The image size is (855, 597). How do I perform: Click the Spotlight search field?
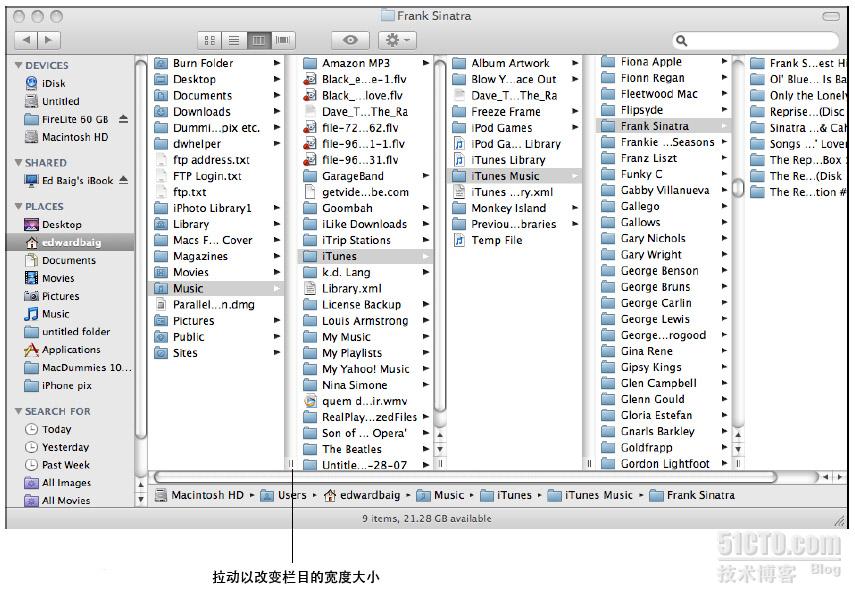click(x=756, y=40)
